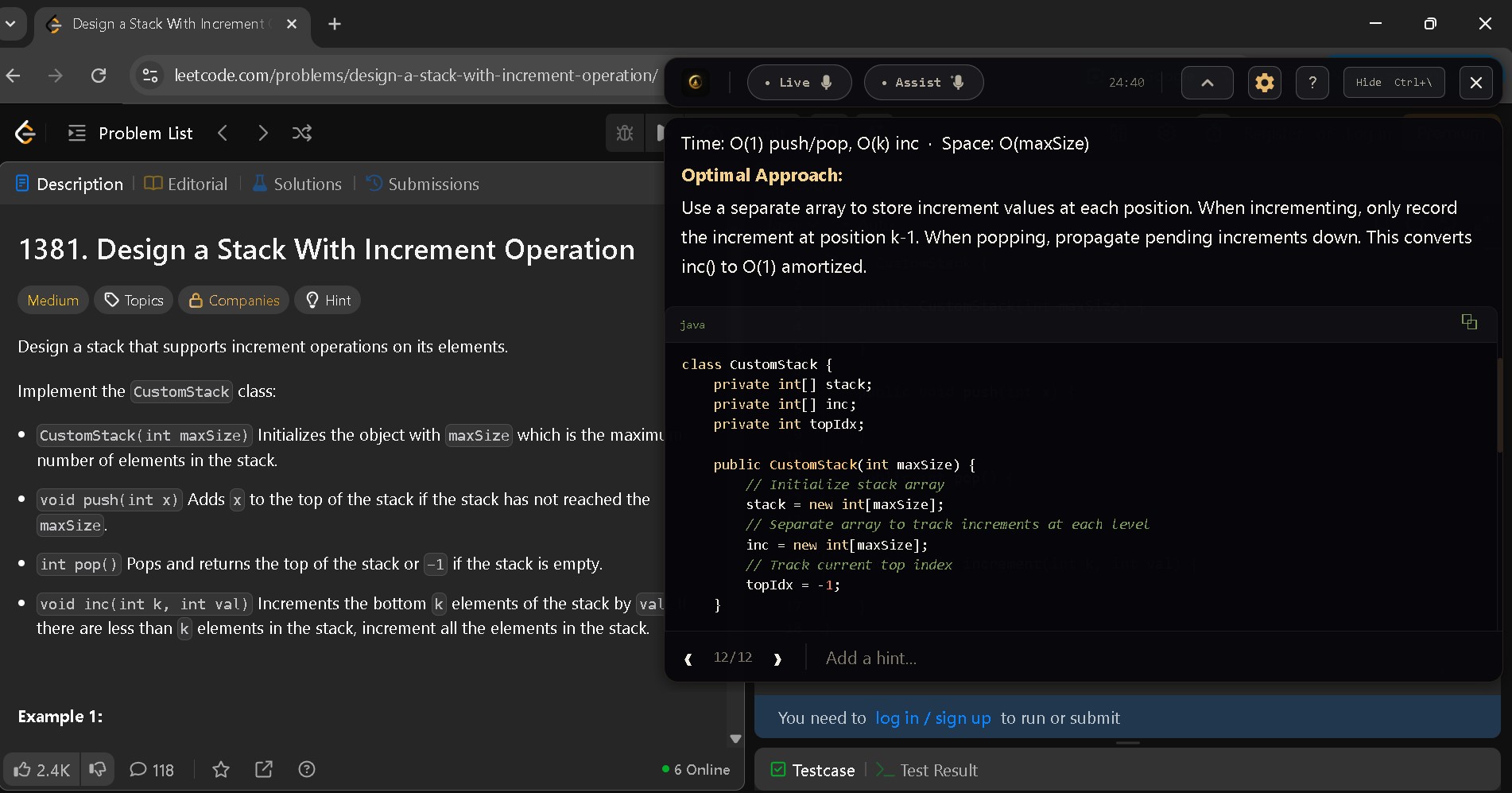The image size is (1512, 793).
Task: Click the leetcode.com address bar URL
Action: (416, 76)
